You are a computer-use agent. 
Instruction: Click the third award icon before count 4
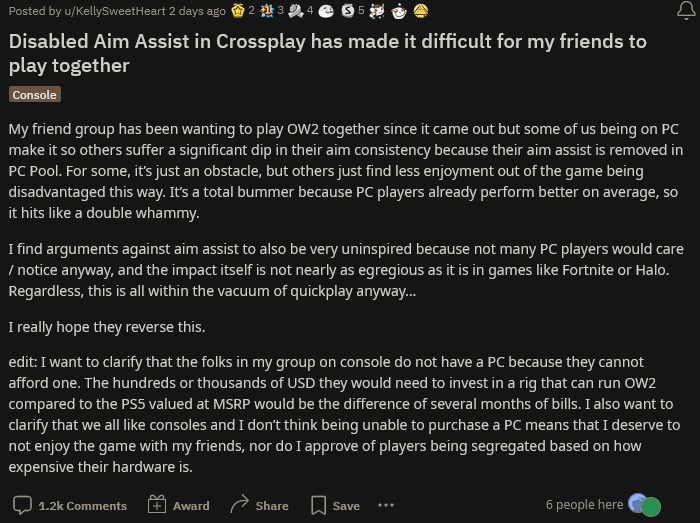coord(295,11)
